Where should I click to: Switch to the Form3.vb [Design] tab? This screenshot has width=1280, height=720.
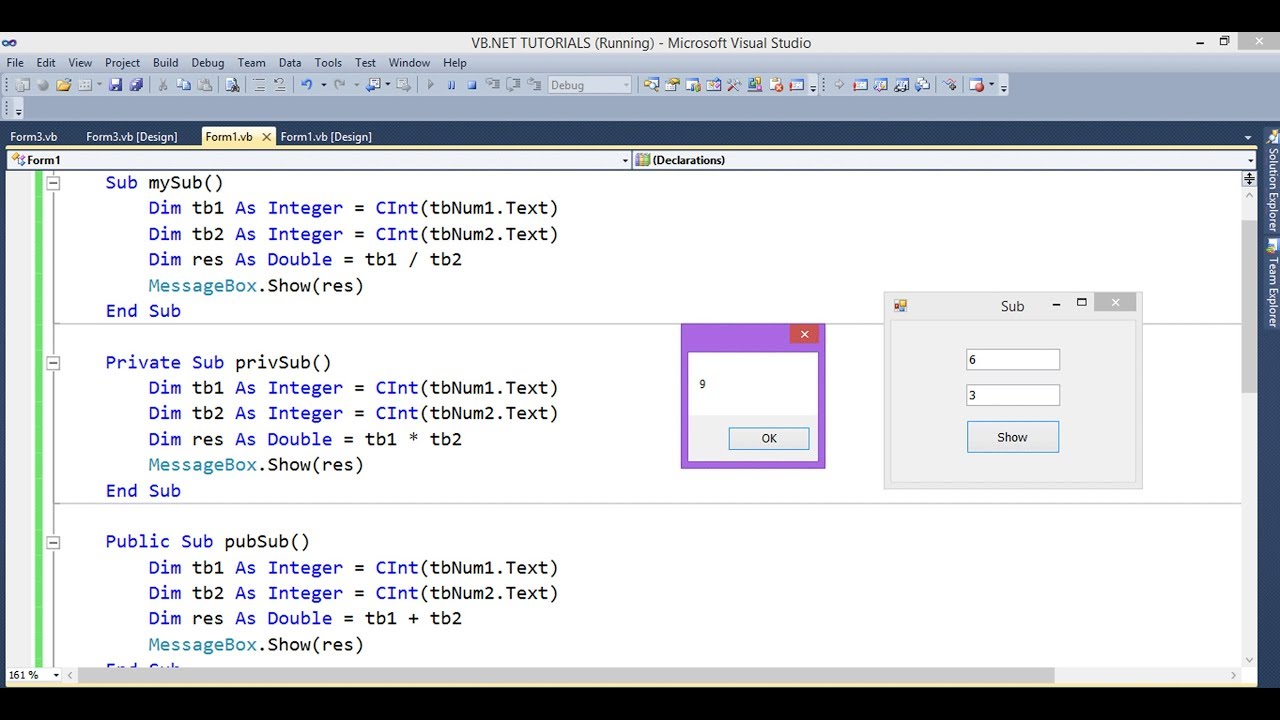(131, 137)
